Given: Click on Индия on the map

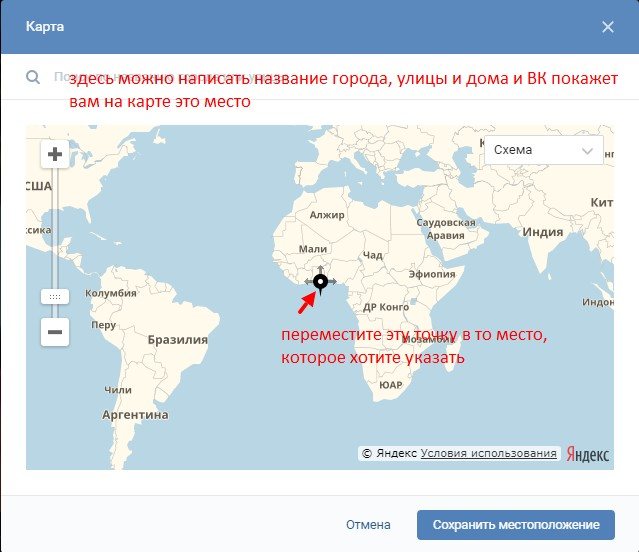Looking at the screenshot, I should point(543,231).
